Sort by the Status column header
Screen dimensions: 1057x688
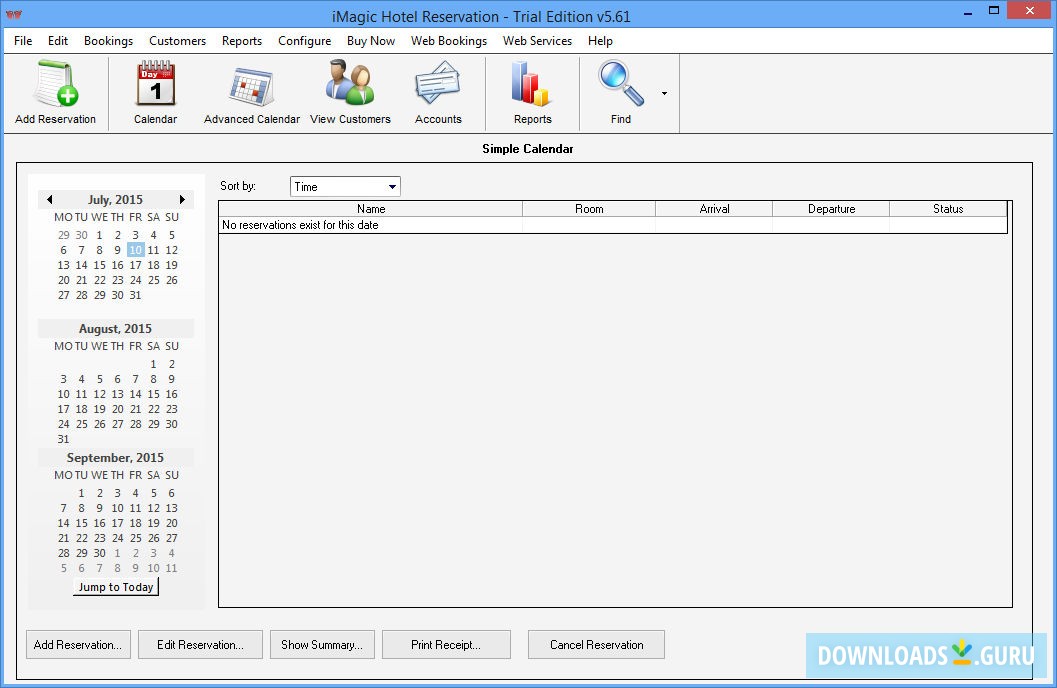(x=948, y=209)
